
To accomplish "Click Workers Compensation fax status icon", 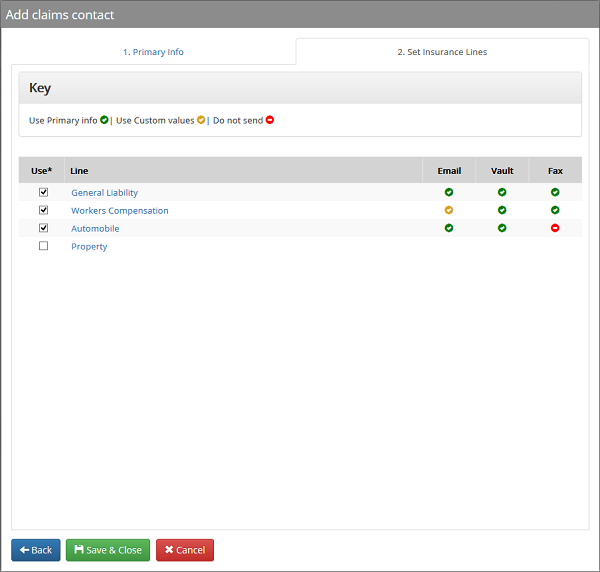I will pyautogui.click(x=555, y=210).
